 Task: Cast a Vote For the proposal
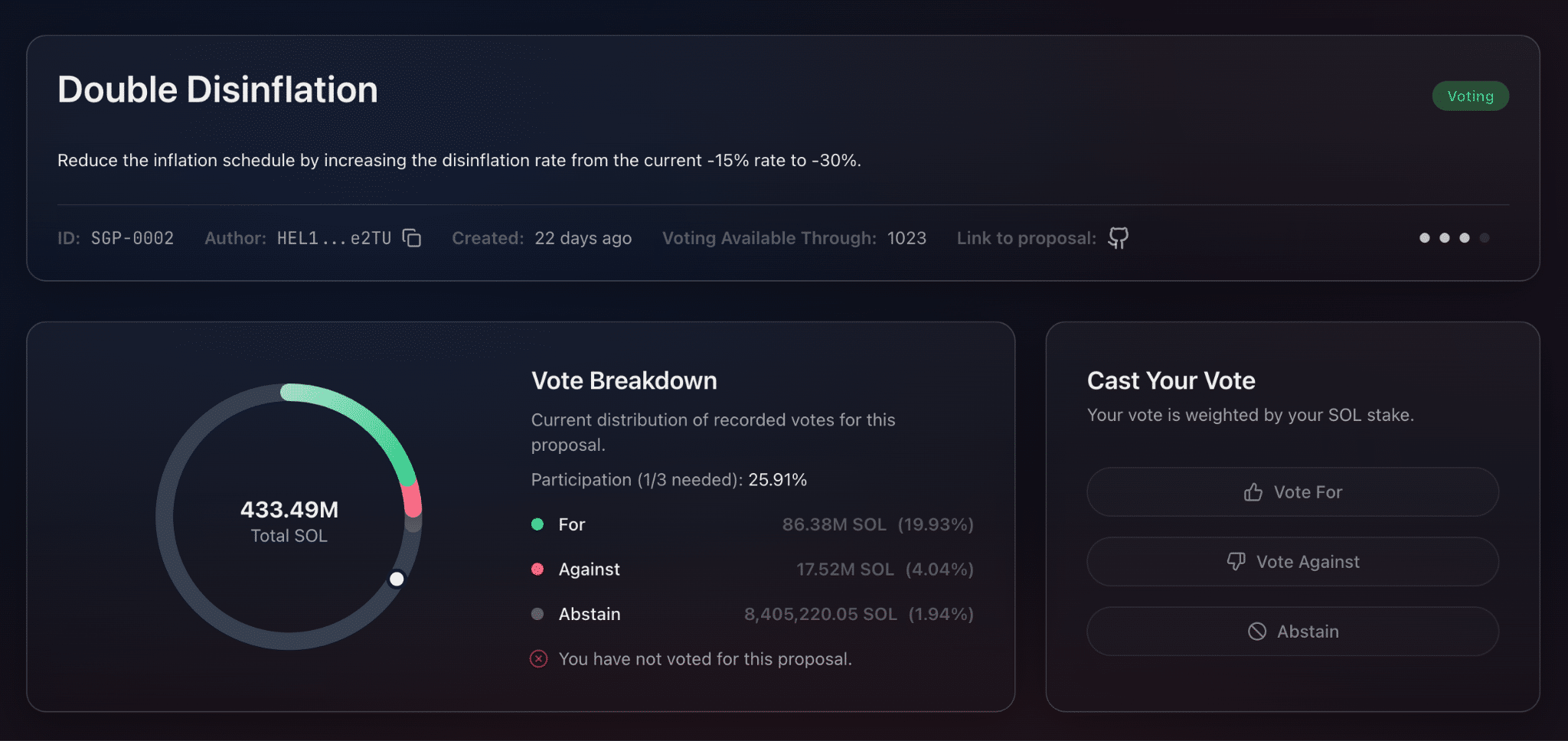coord(1292,492)
